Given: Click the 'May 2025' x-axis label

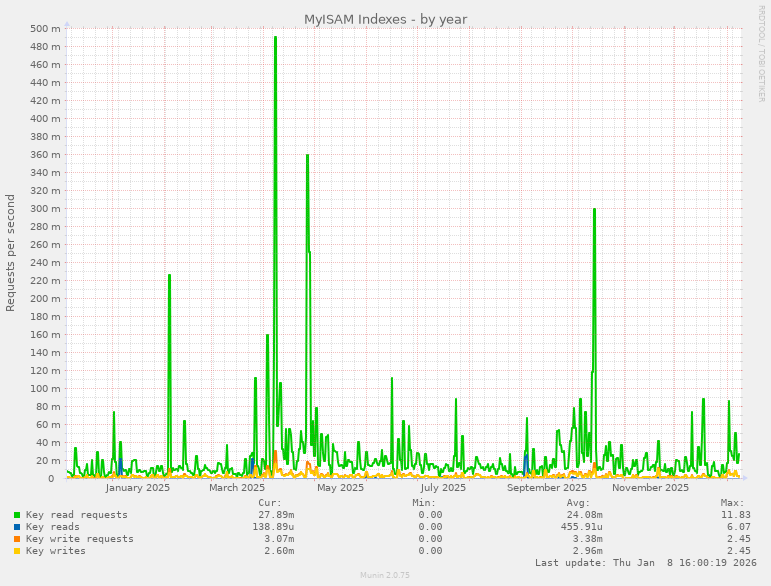Looking at the screenshot, I should (x=340, y=488).
